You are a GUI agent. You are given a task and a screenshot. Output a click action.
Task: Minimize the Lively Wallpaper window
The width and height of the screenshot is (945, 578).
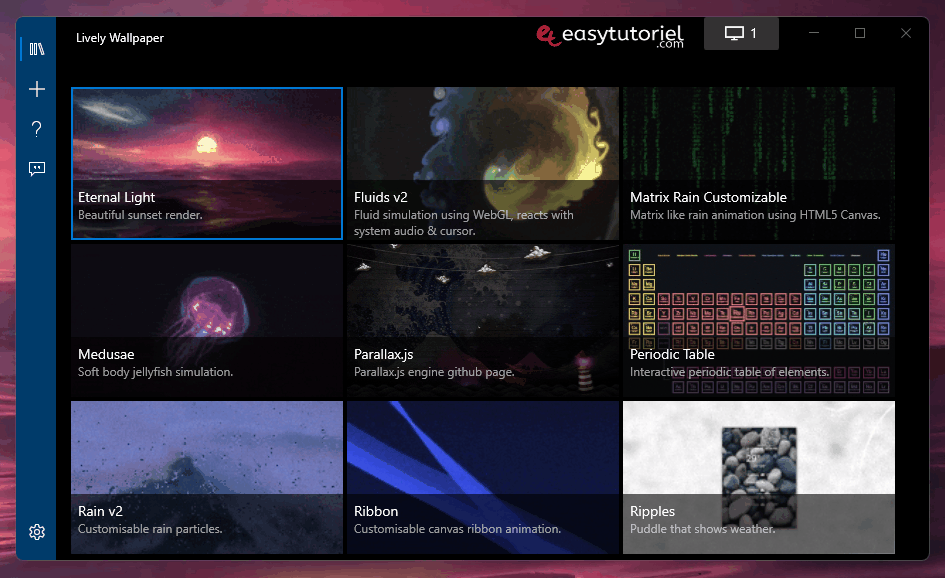[x=814, y=33]
